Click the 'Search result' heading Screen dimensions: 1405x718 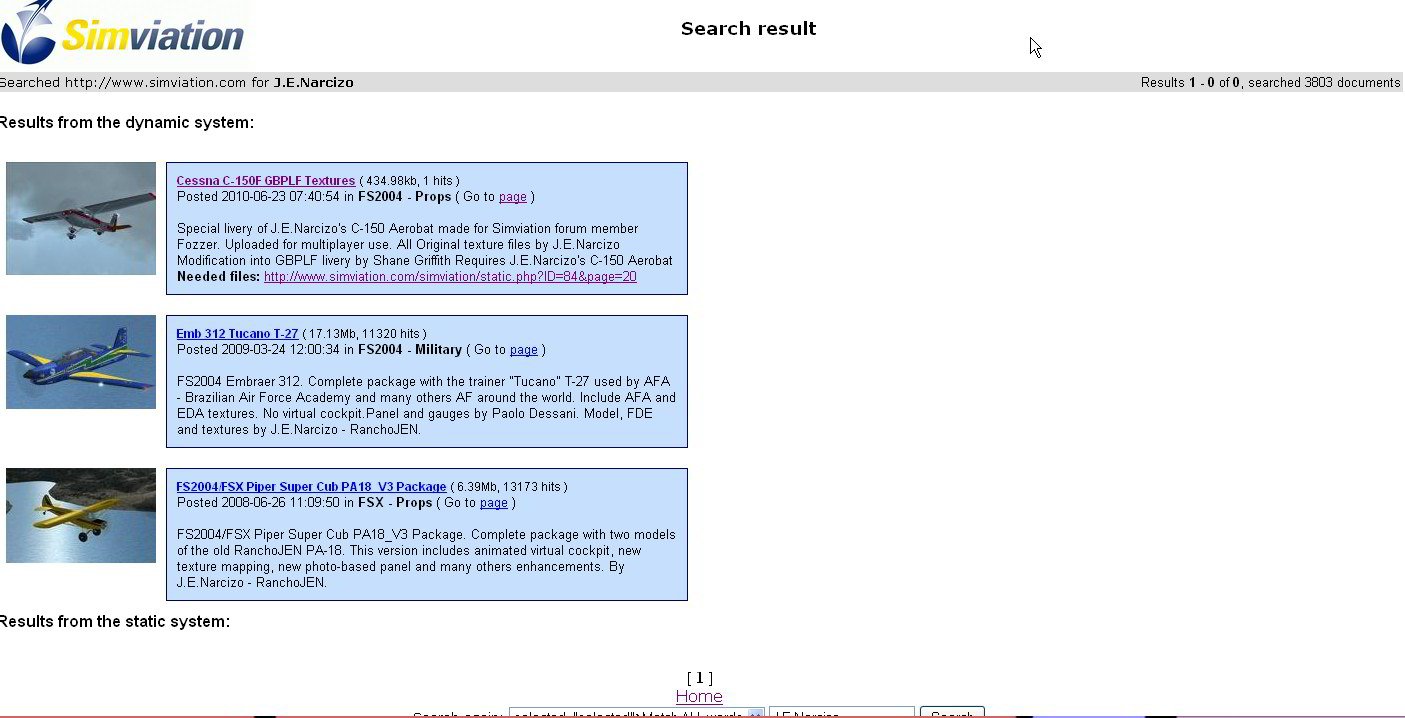click(x=748, y=29)
